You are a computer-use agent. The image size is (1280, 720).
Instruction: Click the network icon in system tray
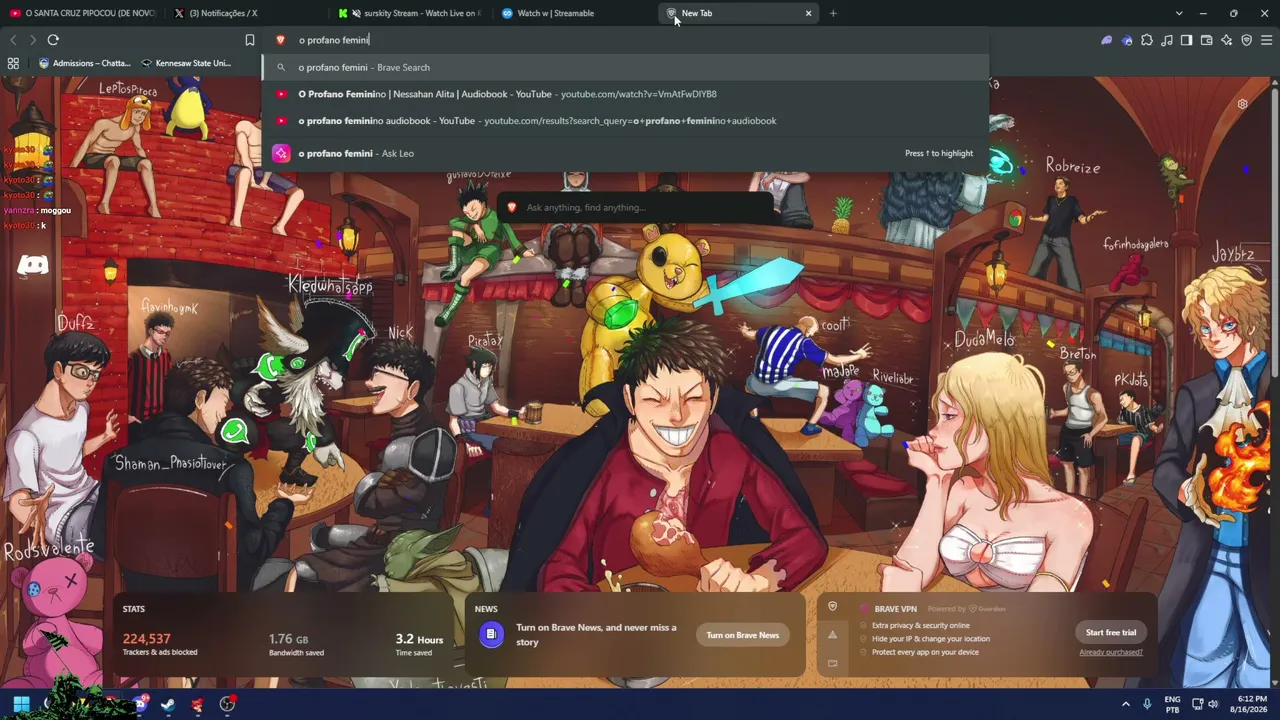coord(1197,704)
